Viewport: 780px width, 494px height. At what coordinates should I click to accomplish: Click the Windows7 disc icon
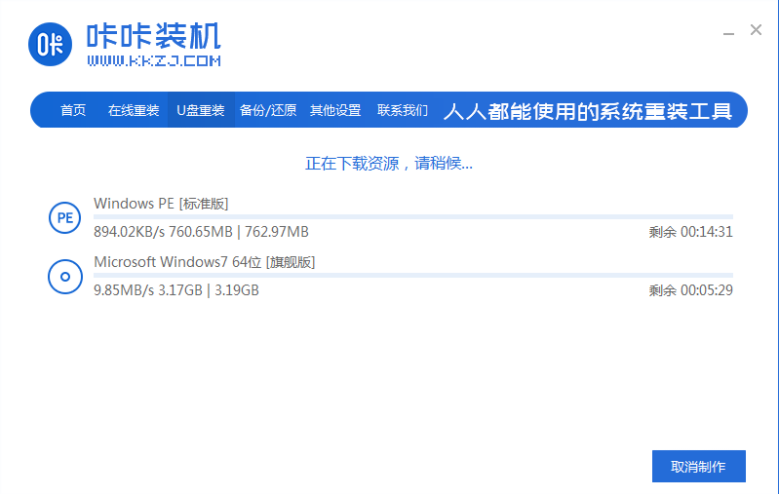tap(65, 277)
